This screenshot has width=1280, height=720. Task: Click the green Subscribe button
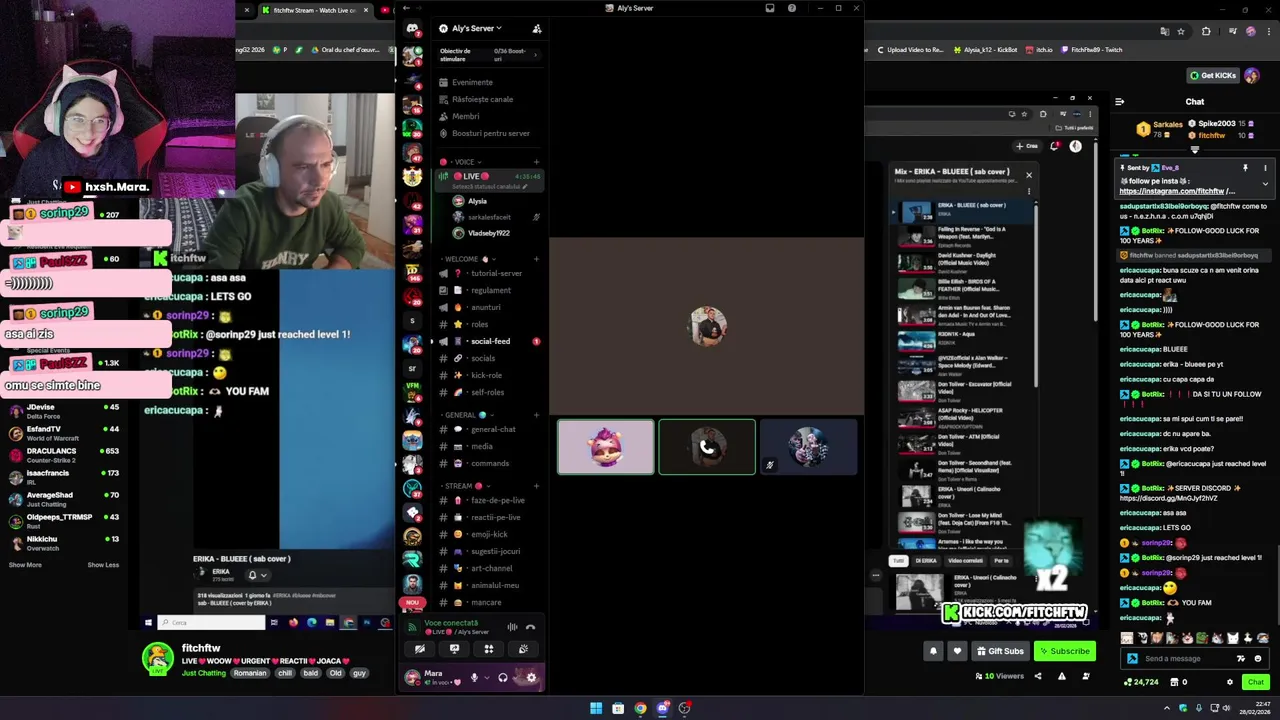click(1065, 651)
